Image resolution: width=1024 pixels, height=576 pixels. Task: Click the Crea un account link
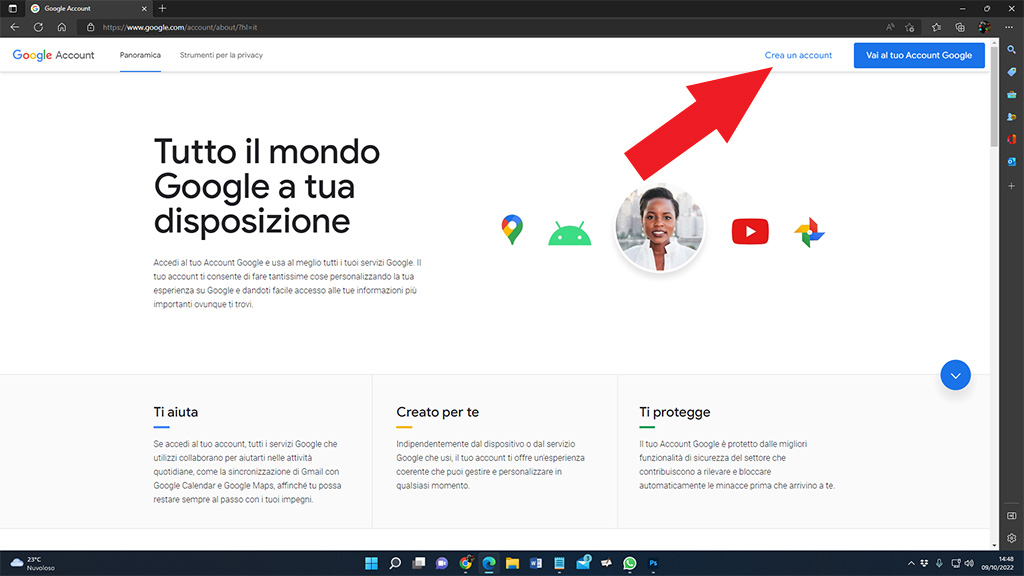coord(798,56)
